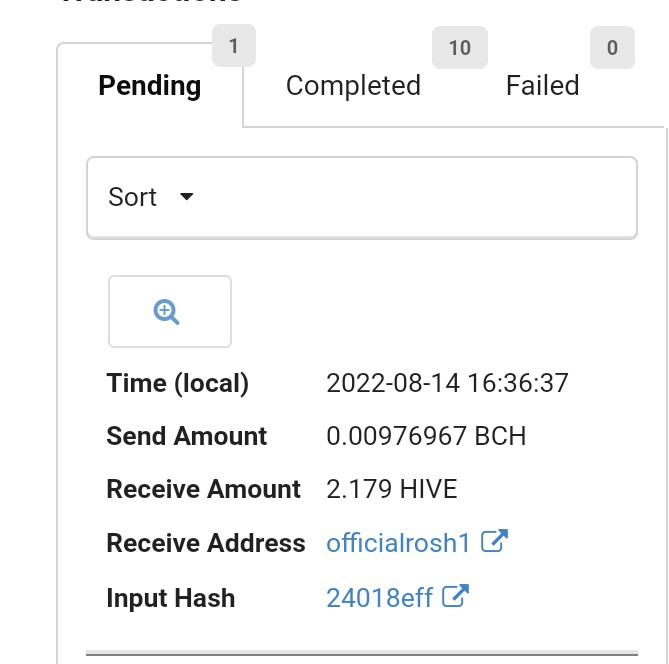669x664 pixels.
Task: Click the magnifier zoom-in icon
Action: (x=166, y=312)
